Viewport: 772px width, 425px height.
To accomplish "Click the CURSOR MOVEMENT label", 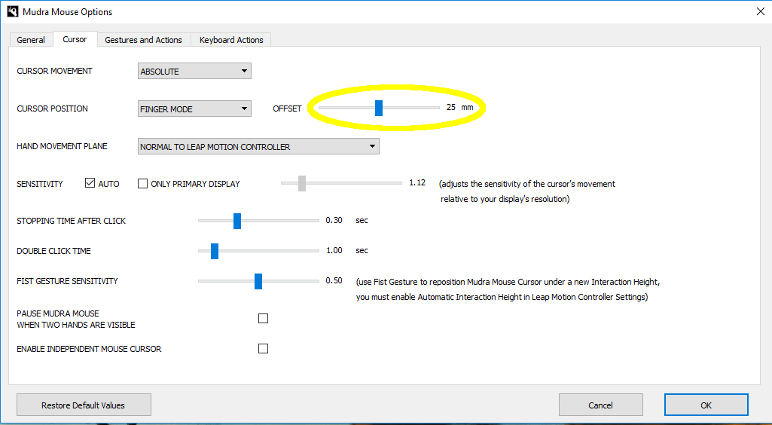I will pos(54,71).
